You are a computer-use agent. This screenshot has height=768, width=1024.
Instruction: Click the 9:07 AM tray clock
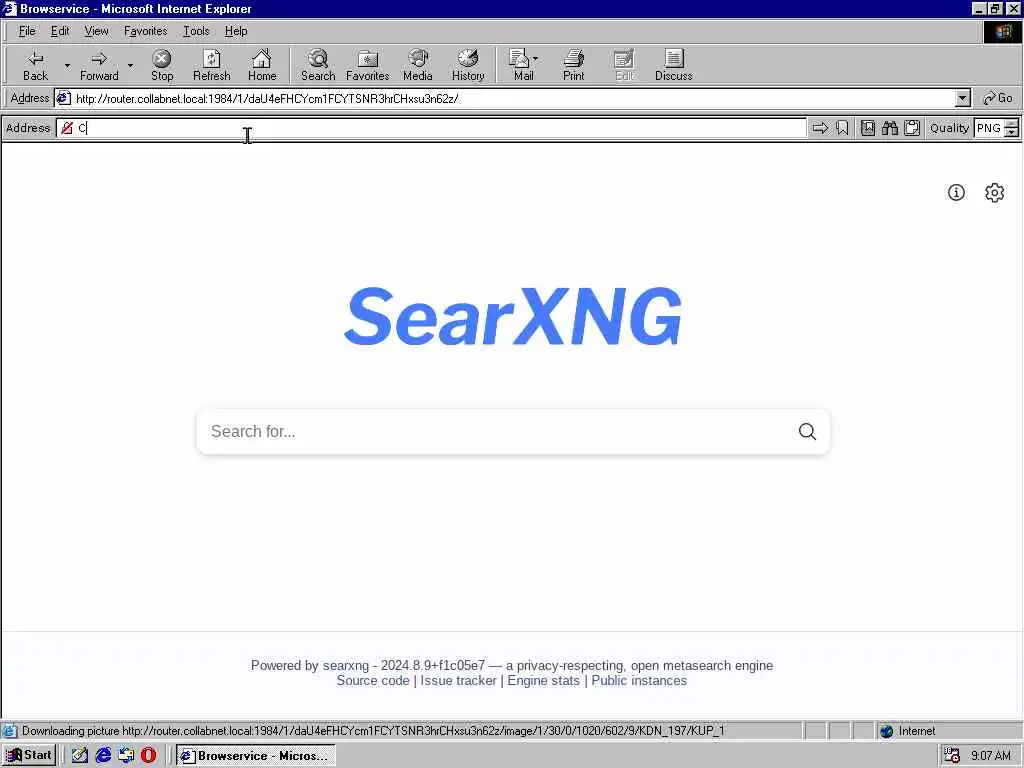991,756
